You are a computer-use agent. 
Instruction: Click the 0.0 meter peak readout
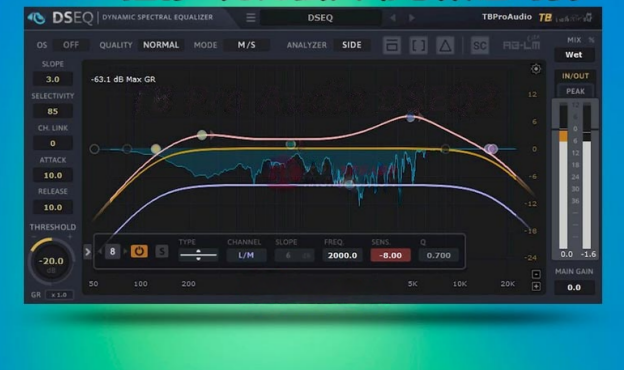pyautogui.click(x=566, y=254)
